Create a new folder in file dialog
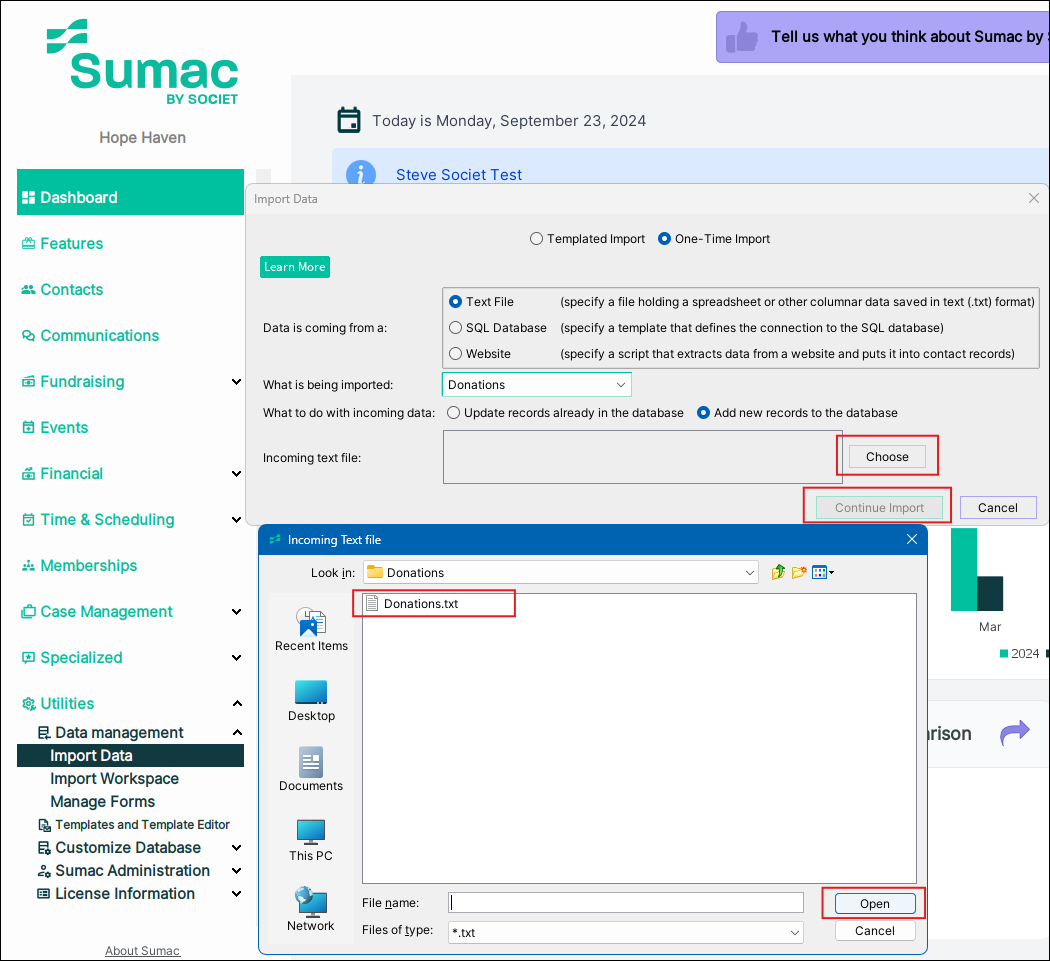Image resolution: width=1050 pixels, height=961 pixels. click(x=798, y=573)
